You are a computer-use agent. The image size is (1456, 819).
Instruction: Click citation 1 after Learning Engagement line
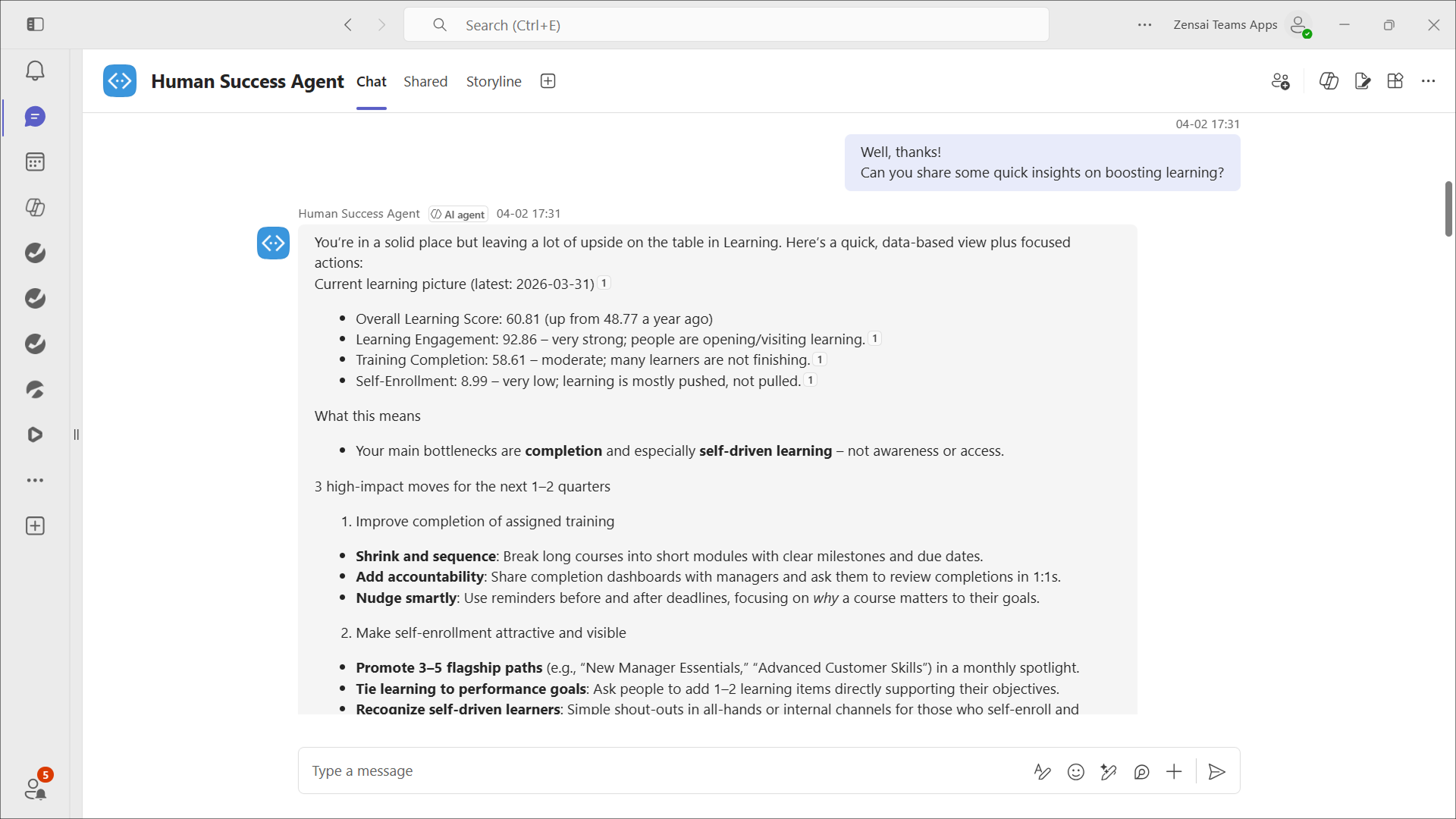click(x=874, y=339)
